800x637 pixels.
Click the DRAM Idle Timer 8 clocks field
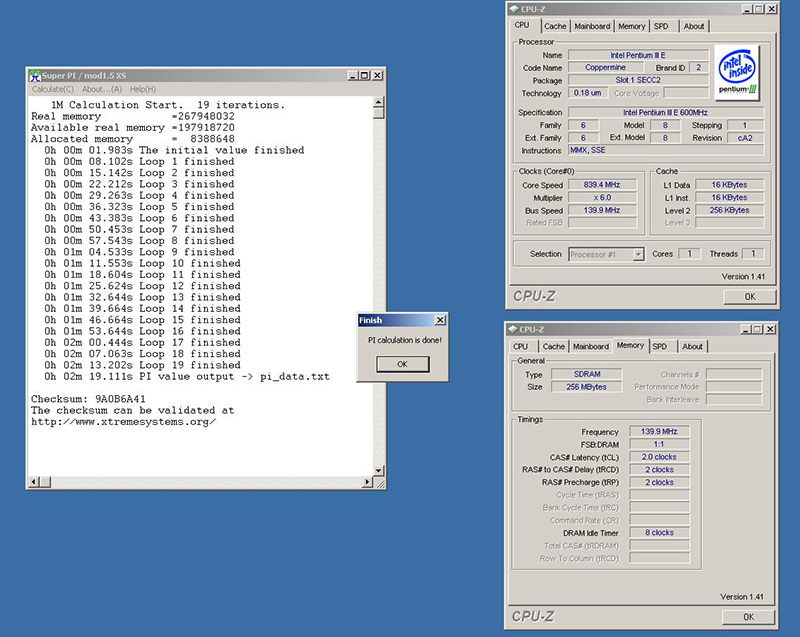click(659, 532)
